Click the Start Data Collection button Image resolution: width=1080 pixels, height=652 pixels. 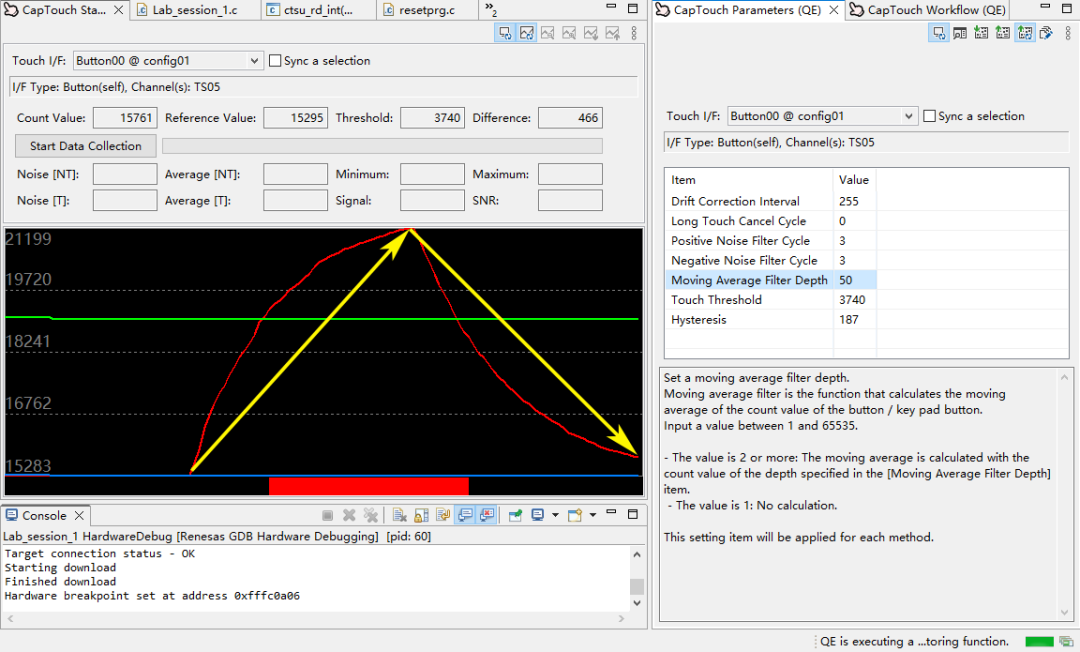click(86, 146)
